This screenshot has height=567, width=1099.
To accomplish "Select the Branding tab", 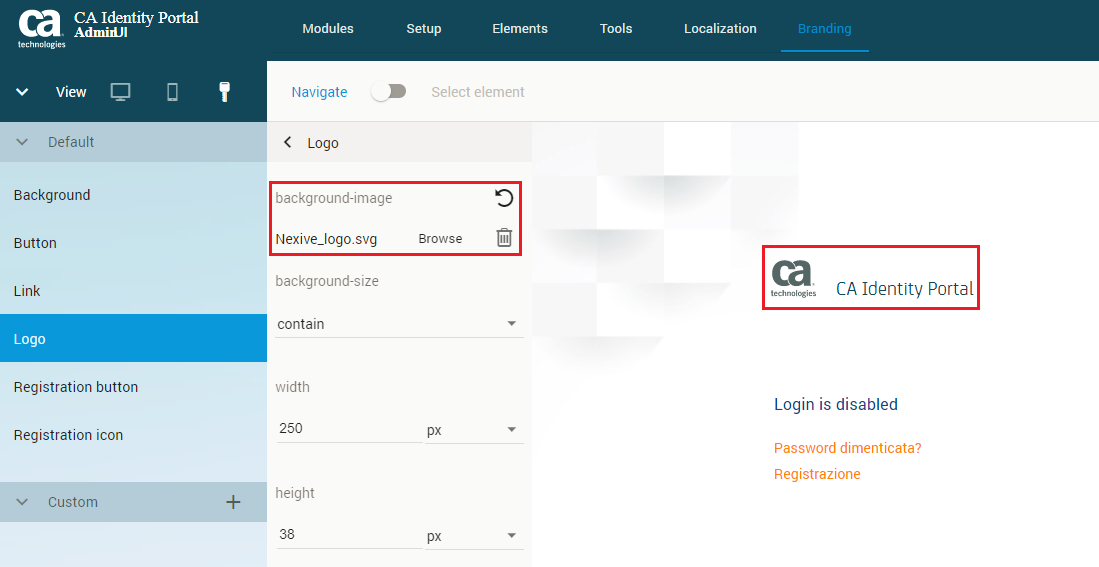I will [x=824, y=29].
